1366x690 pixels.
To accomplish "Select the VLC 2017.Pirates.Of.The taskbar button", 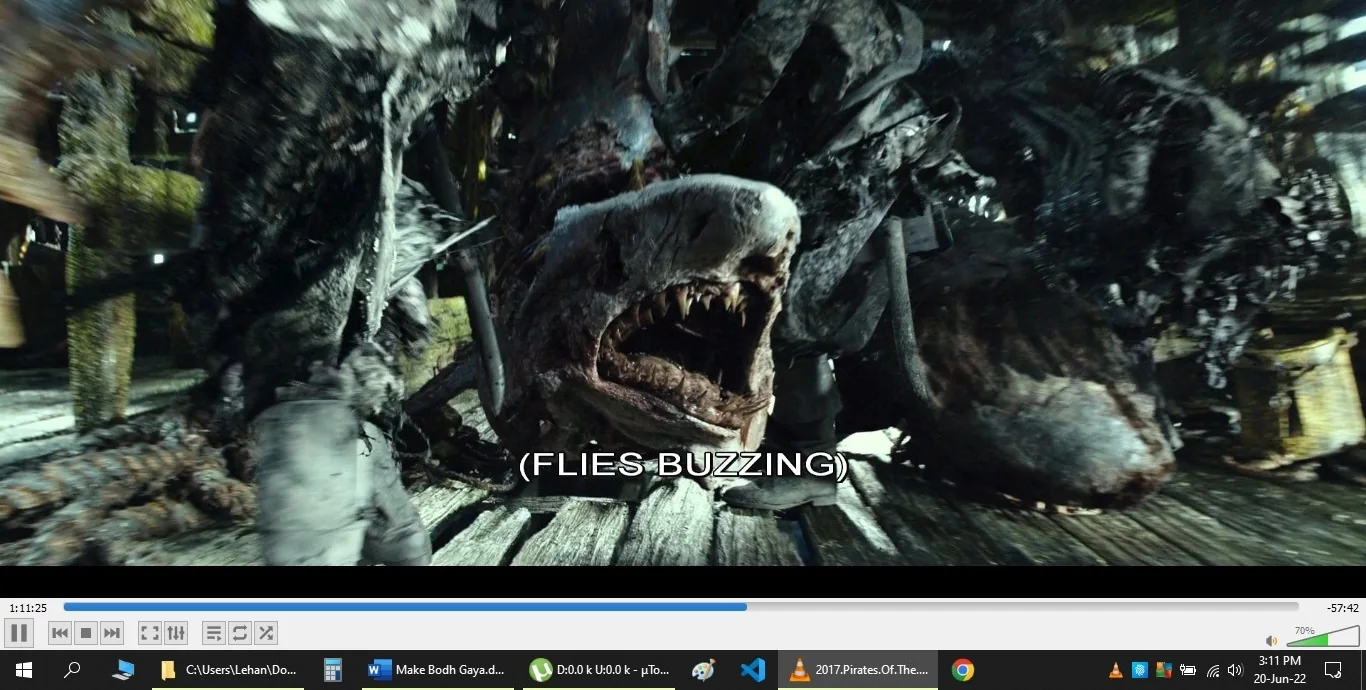I will point(859,670).
